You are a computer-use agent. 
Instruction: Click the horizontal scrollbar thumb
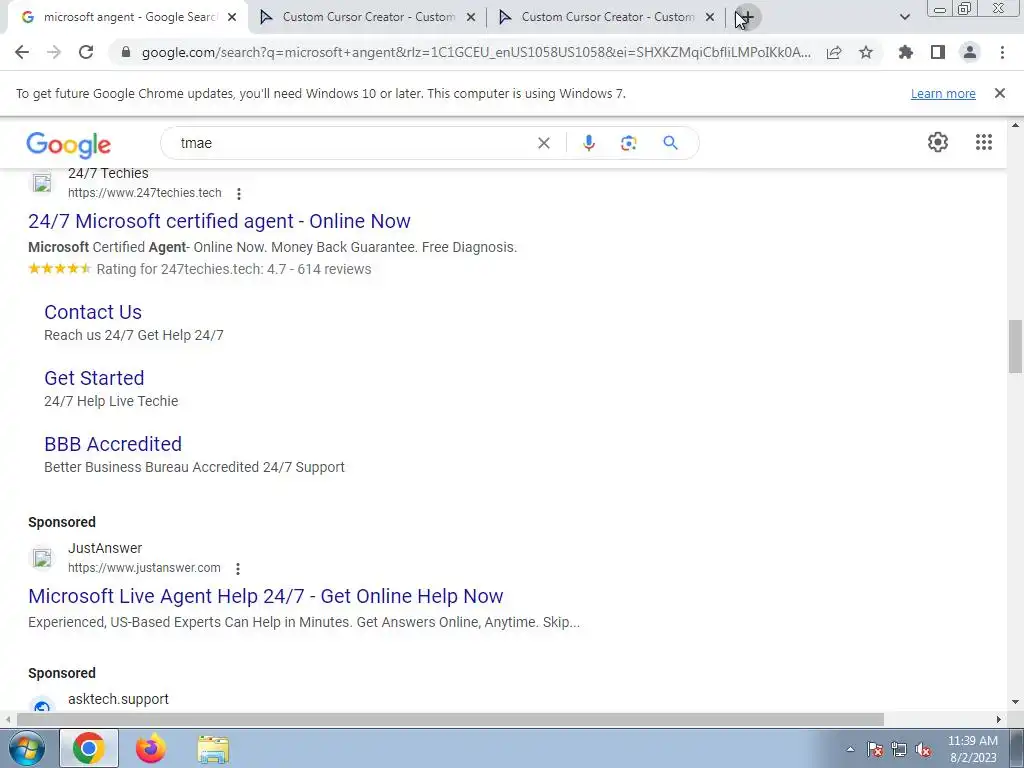pos(450,719)
